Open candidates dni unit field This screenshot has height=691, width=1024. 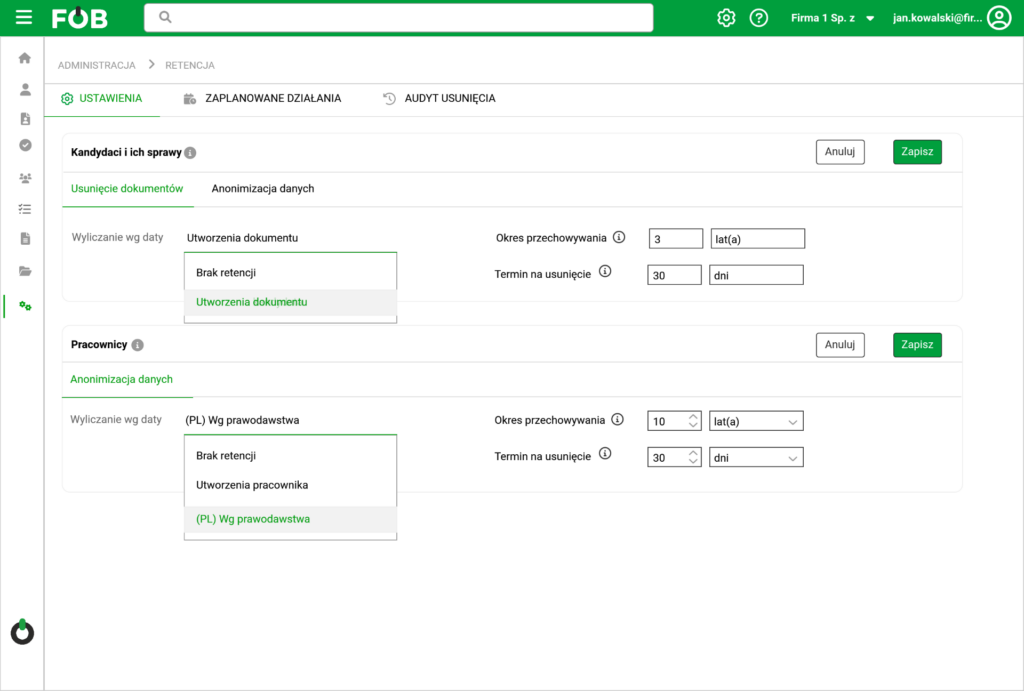click(756, 275)
